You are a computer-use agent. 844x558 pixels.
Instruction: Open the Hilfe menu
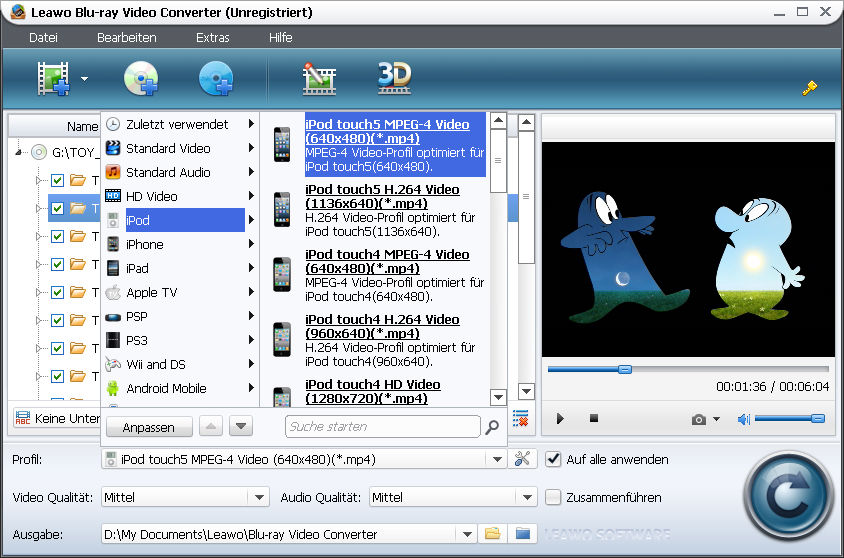280,38
